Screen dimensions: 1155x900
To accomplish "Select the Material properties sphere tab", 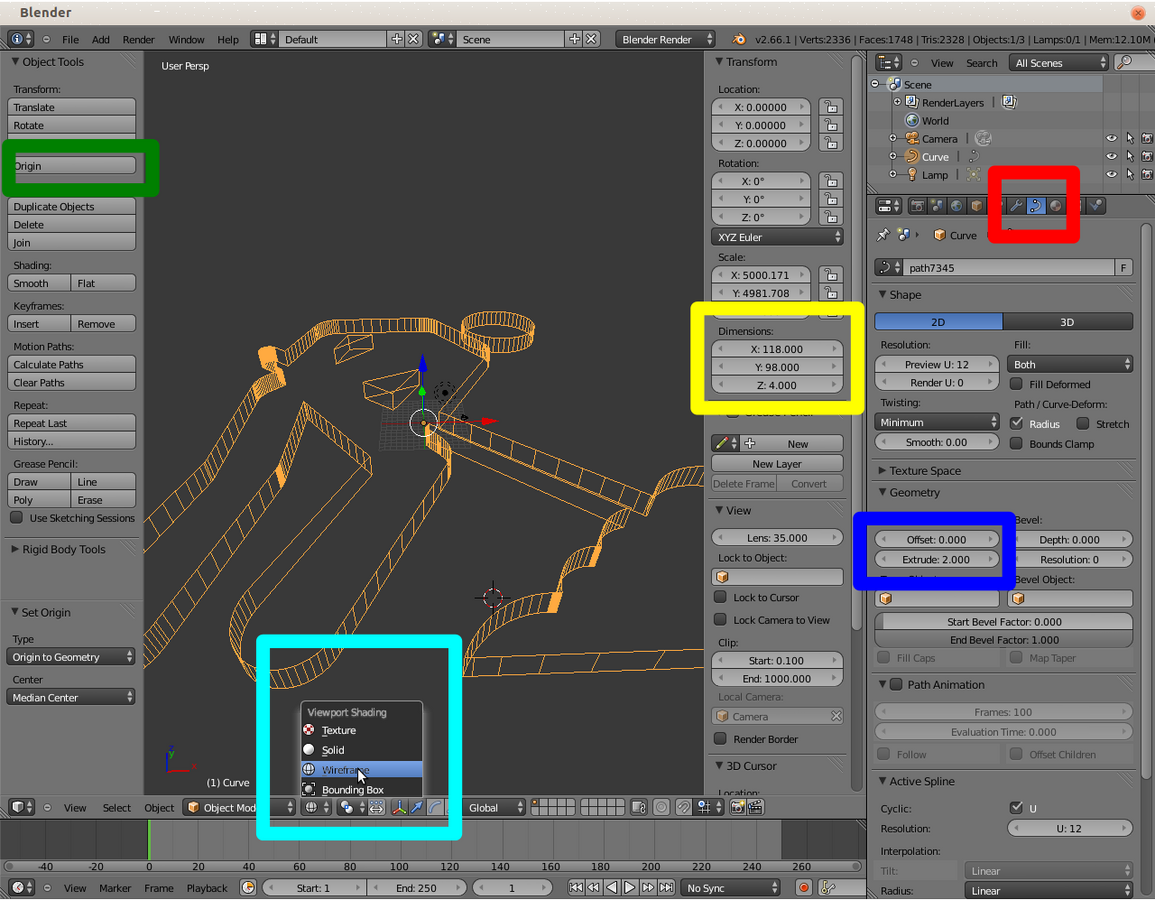I will pyautogui.click(x=1056, y=206).
